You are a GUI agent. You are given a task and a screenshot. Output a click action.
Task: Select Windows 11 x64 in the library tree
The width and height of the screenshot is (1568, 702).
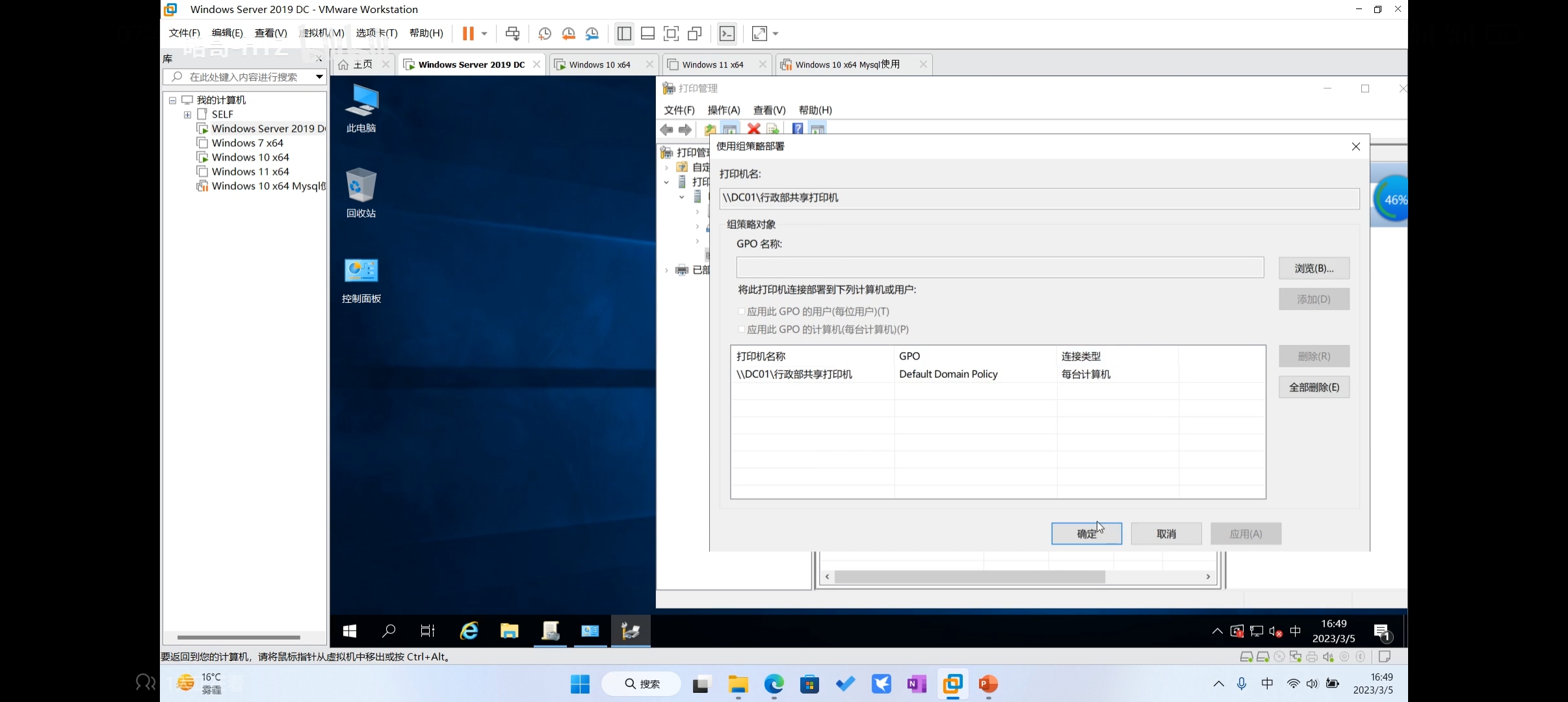pos(250,172)
